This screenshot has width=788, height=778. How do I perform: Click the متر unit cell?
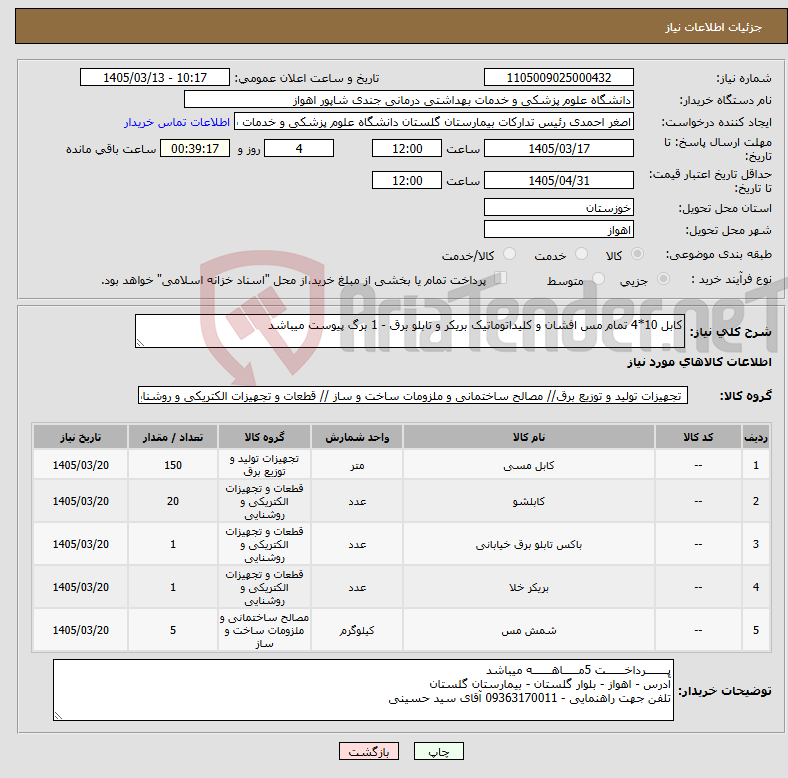coord(357,465)
